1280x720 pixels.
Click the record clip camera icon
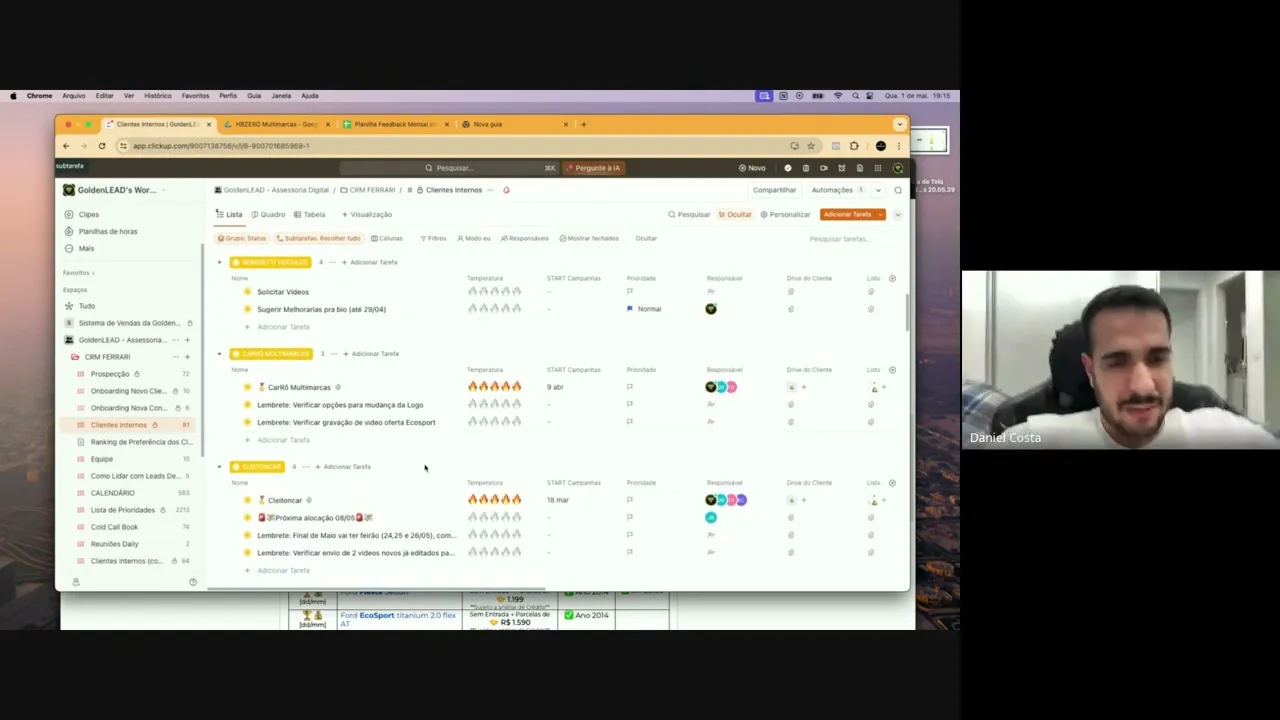(x=823, y=168)
